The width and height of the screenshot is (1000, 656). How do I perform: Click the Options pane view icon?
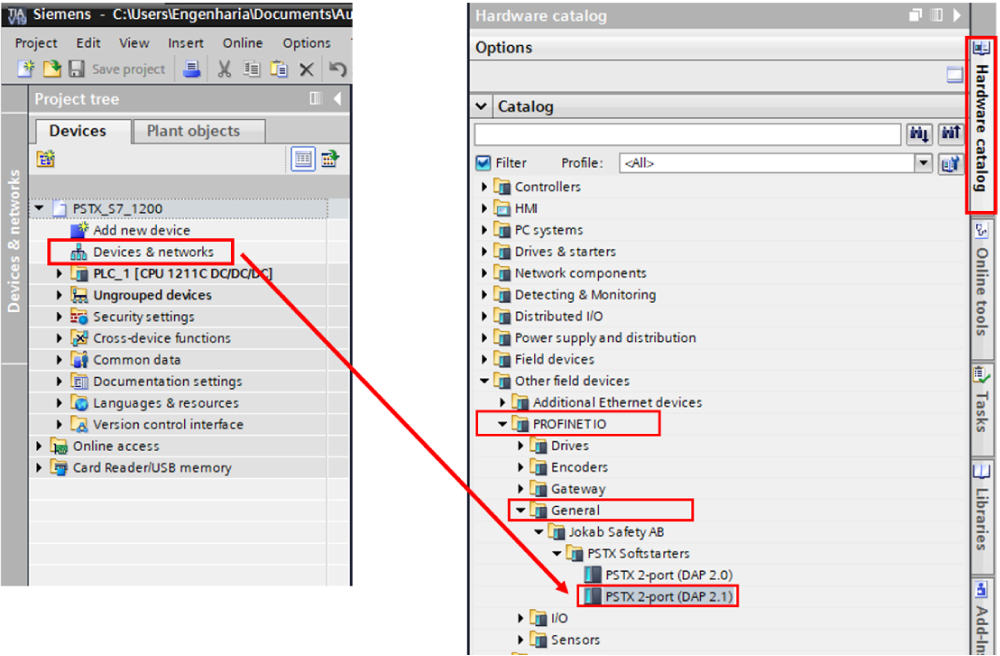pyautogui.click(x=955, y=75)
